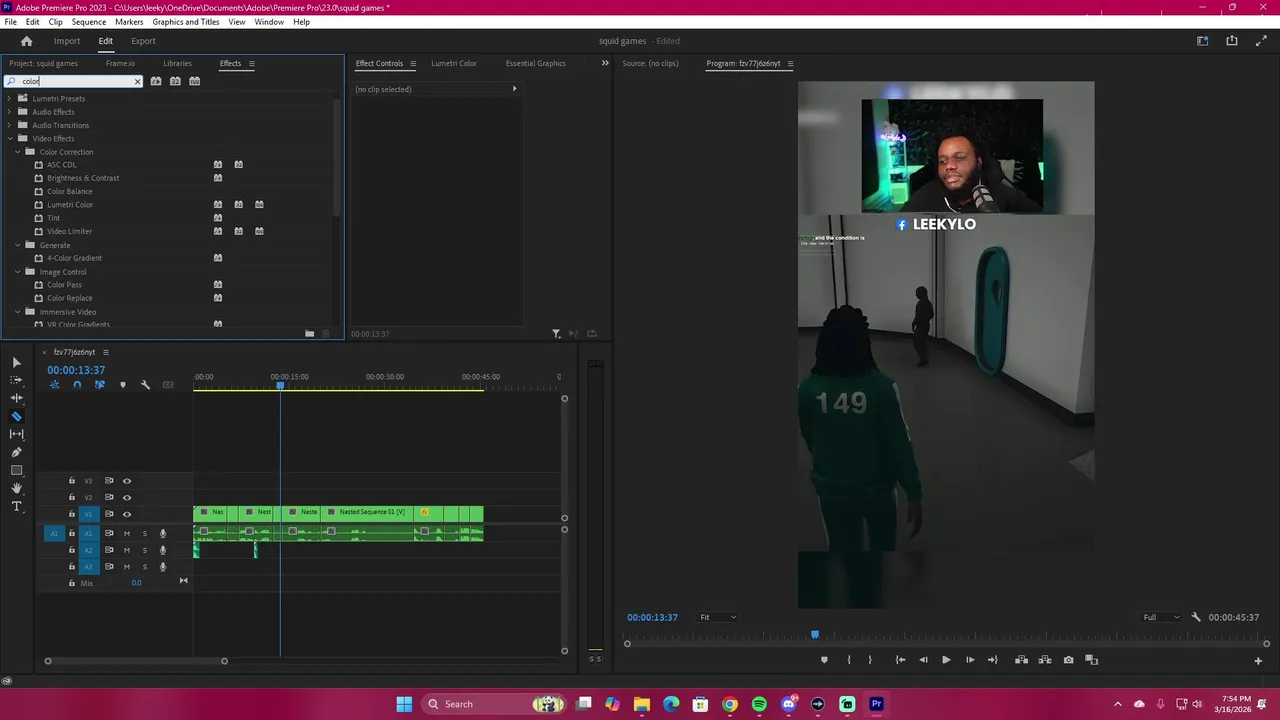This screenshot has height=720, width=1280.
Task: Select the Rectangle tool
Action: tap(16, 470)
